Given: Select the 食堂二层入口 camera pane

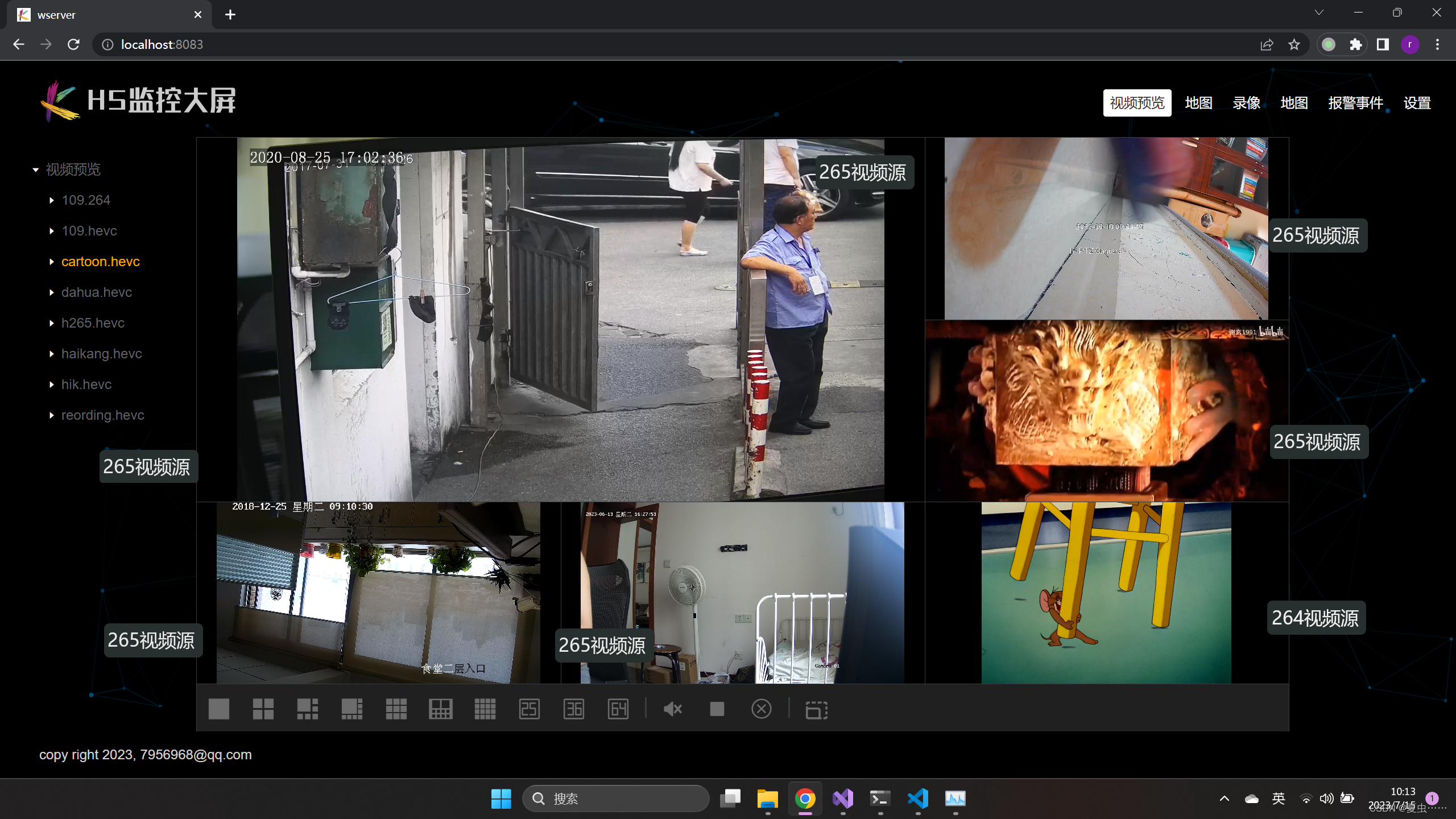Looking at the screenshot, I should point(379,593).
